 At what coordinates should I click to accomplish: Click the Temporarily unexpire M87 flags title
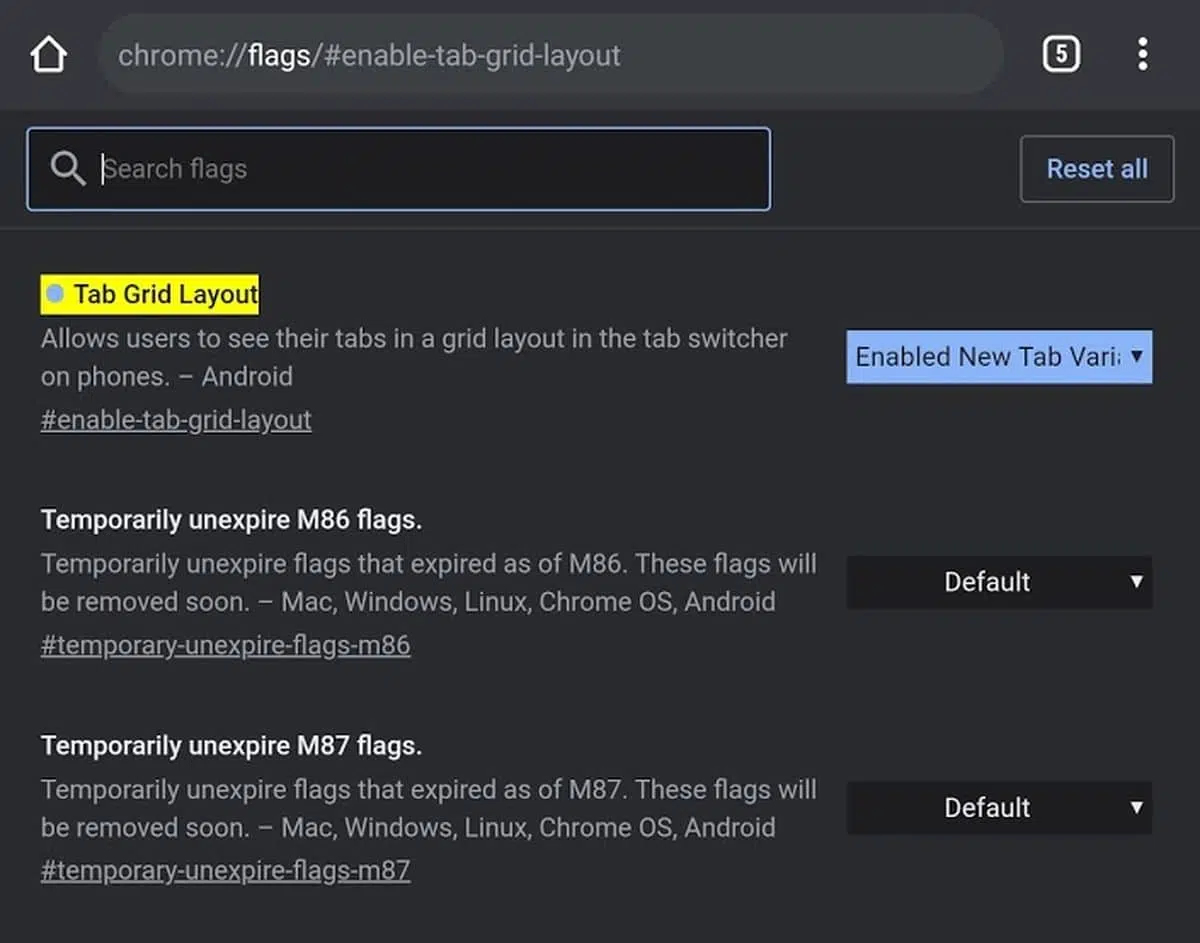coord(231,746)
